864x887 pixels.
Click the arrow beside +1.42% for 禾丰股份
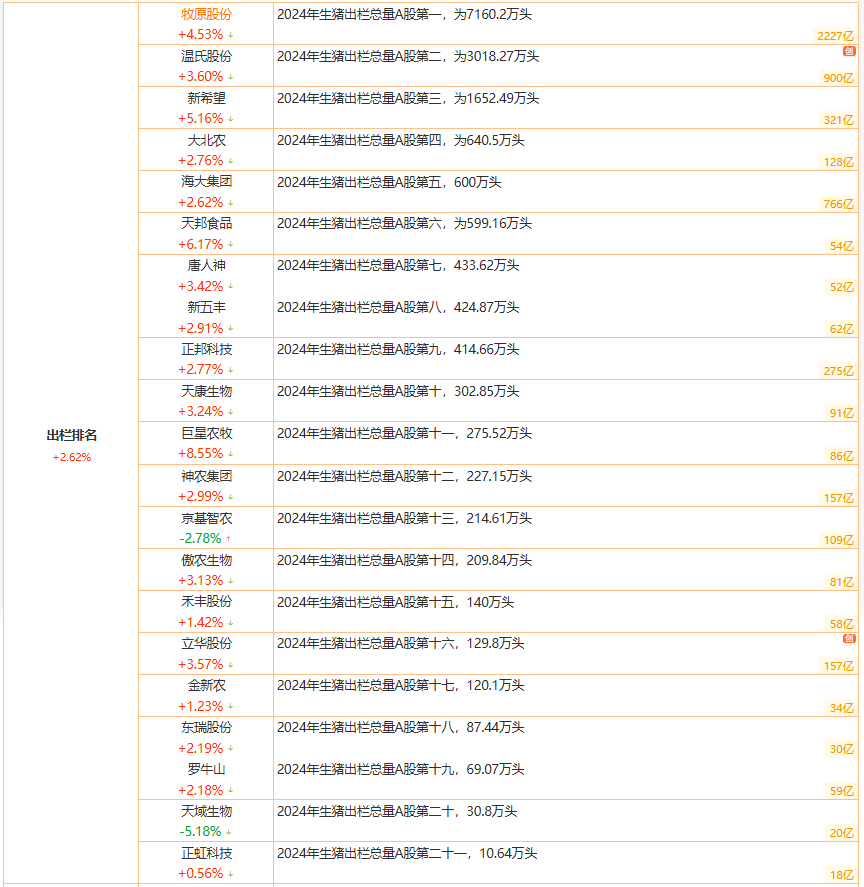coord(230,623)
